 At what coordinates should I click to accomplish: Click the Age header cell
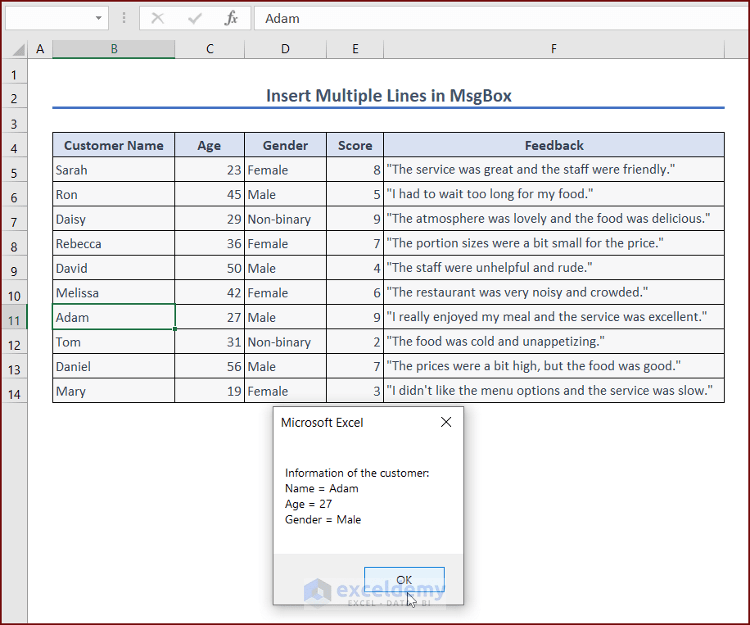point(210,145)
